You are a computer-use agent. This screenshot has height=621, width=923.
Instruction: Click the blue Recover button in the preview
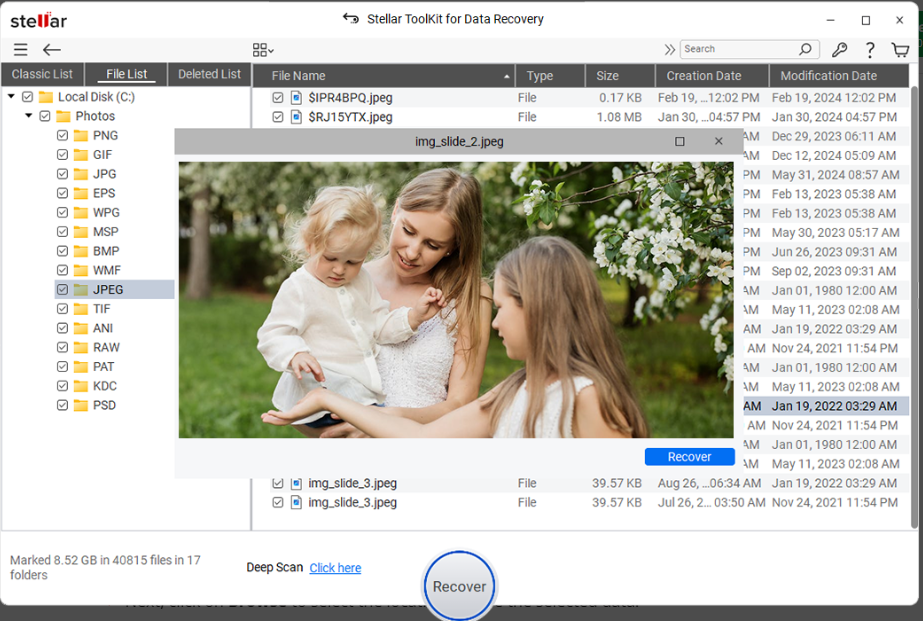click(689, 456)
